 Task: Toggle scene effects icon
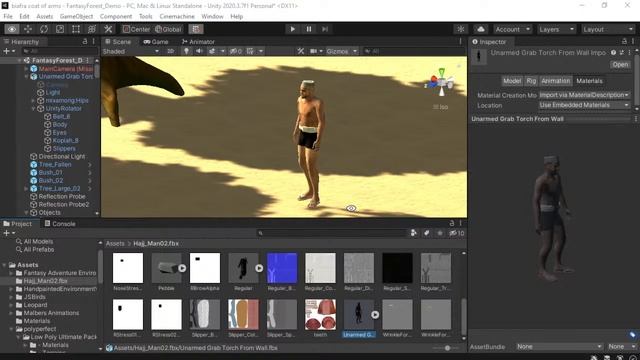tap(212, 51)
